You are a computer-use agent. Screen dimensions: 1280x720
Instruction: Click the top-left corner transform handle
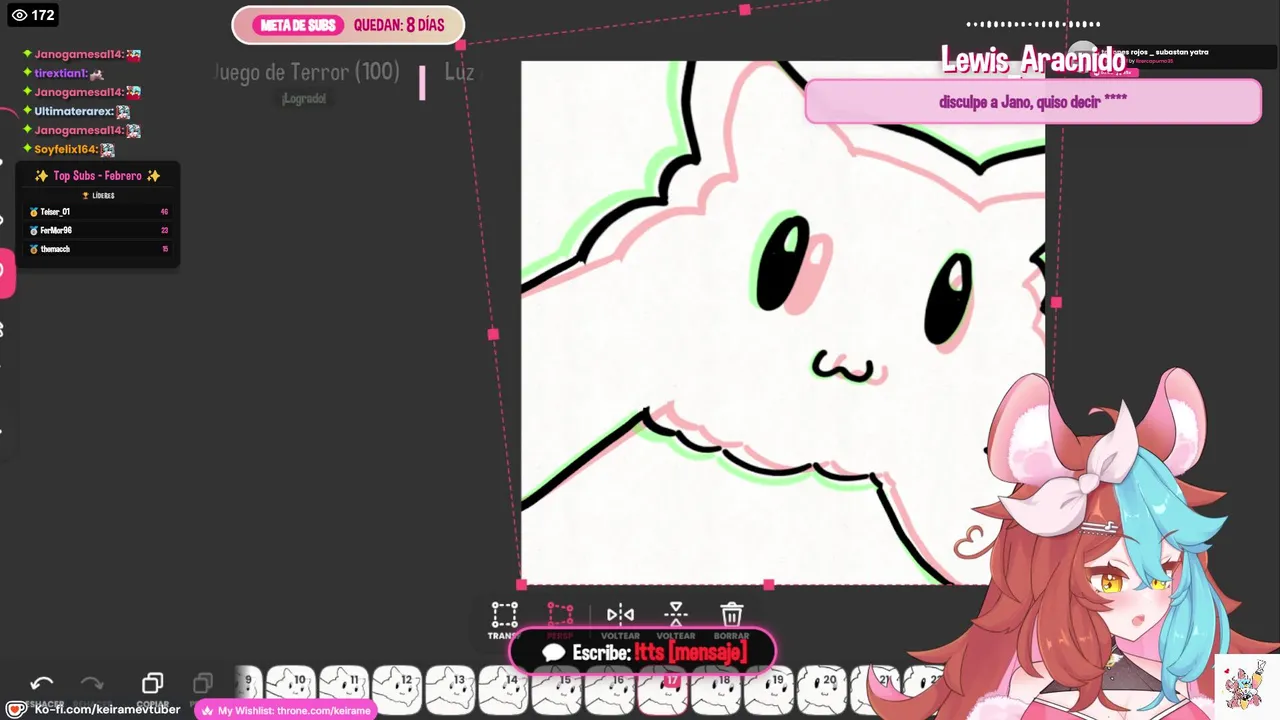click(x=460, y=45)
